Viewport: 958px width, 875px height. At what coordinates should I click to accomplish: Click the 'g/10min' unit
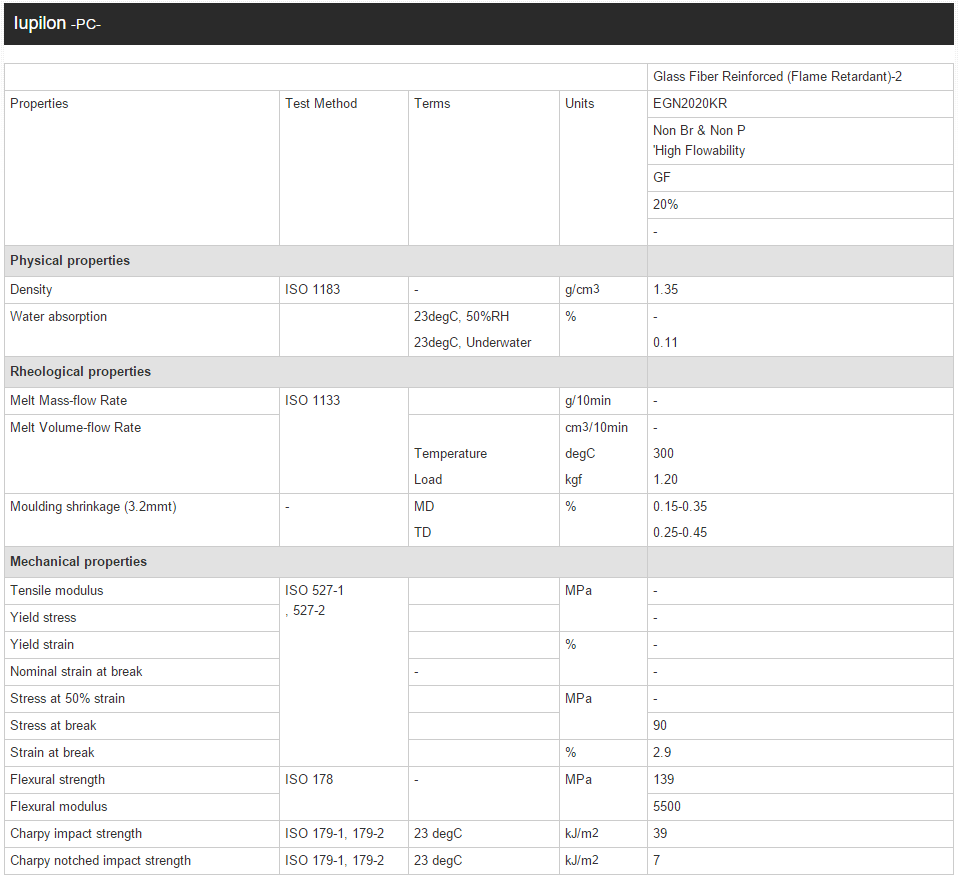[x=588, y=400]
